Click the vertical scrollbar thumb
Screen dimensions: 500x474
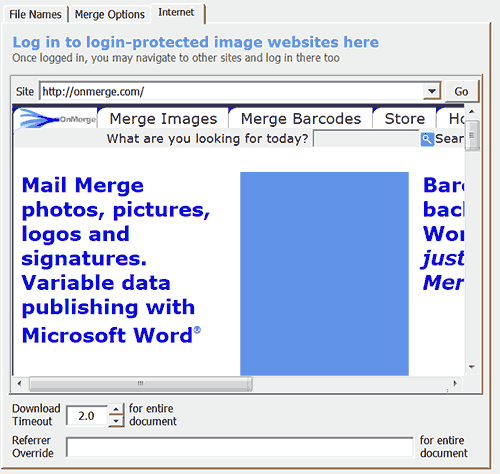point(472,135)
